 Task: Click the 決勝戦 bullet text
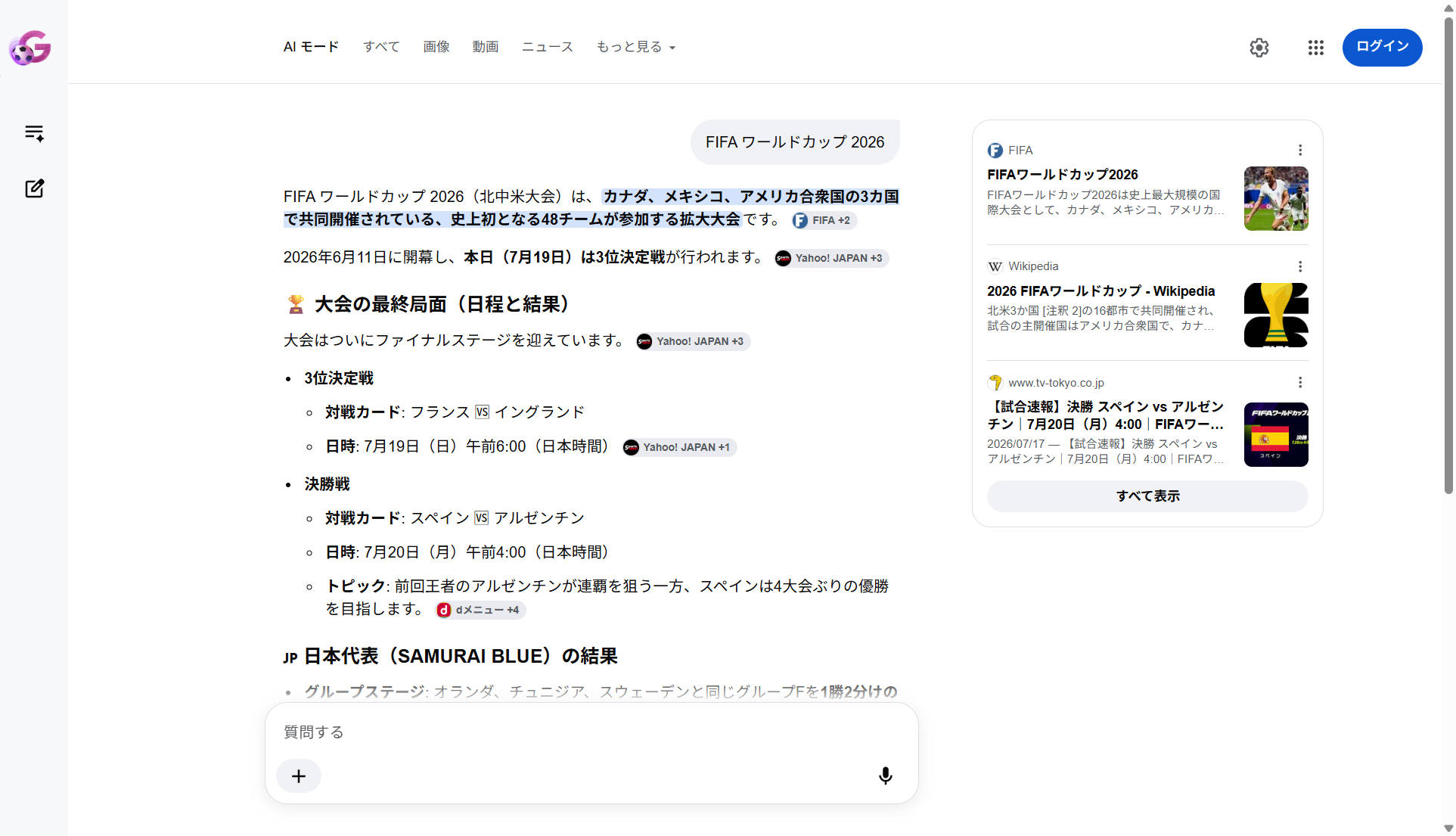click(x=327, y=484)
